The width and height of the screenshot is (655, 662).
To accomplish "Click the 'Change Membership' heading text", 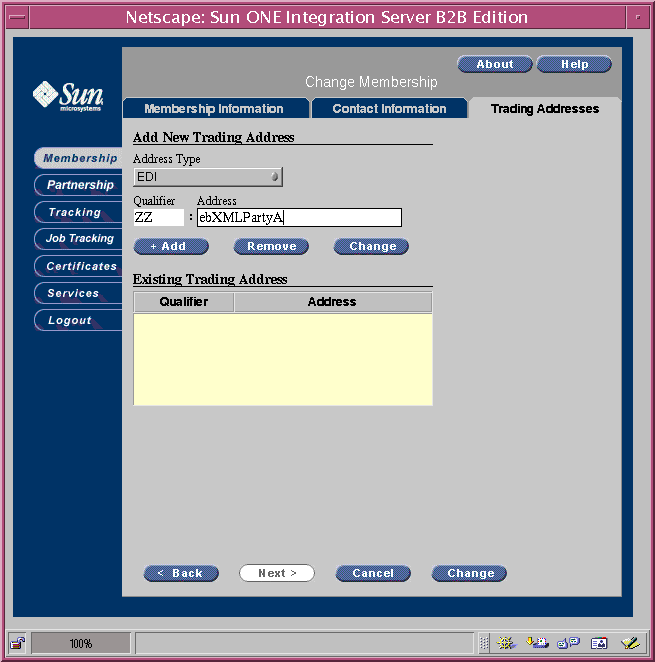I will (371, 82).
